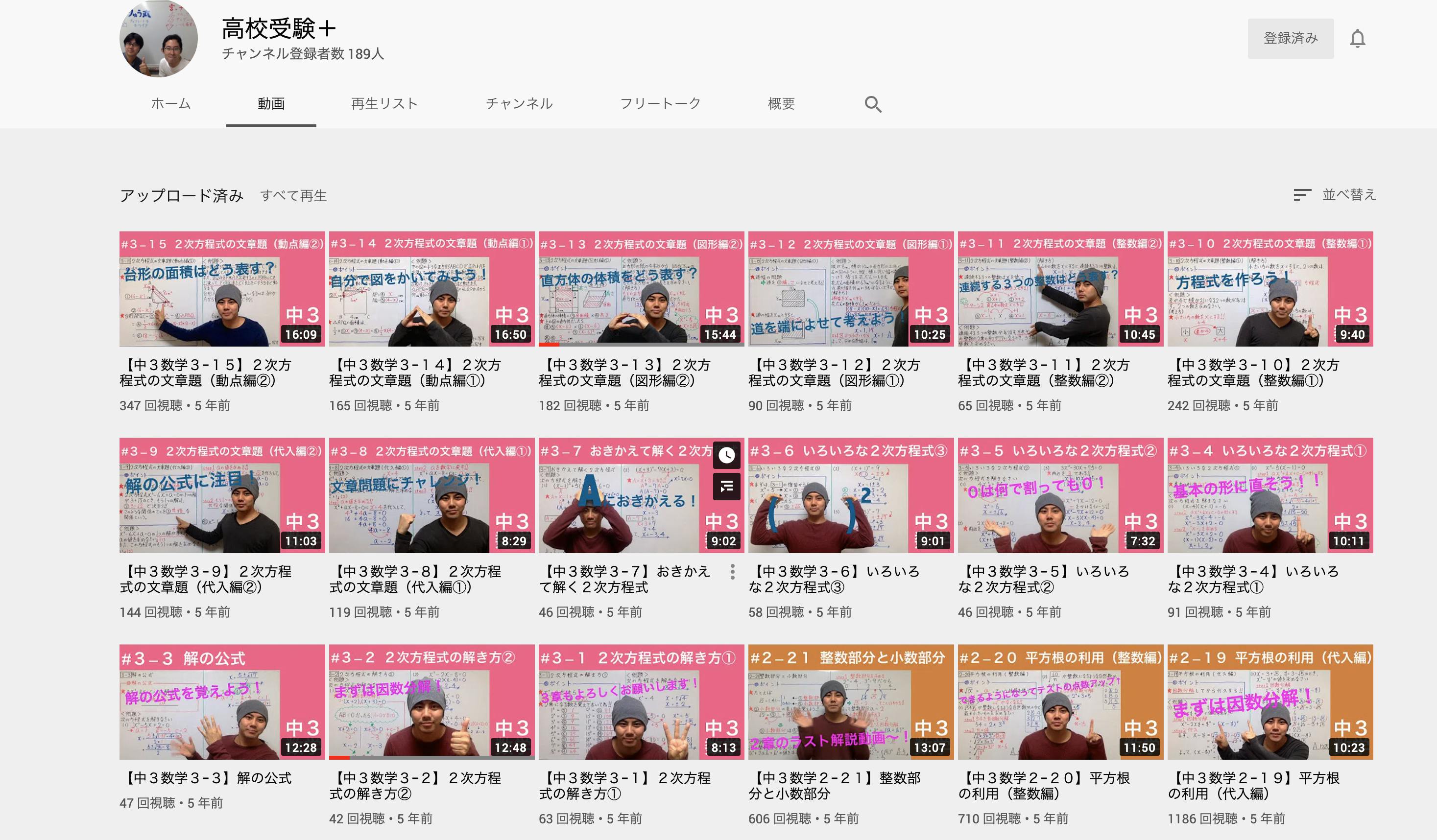Open the #3-10 整数編① video thumbnail
This screenshot has height=840, width=1437.
pos(1270,288)
